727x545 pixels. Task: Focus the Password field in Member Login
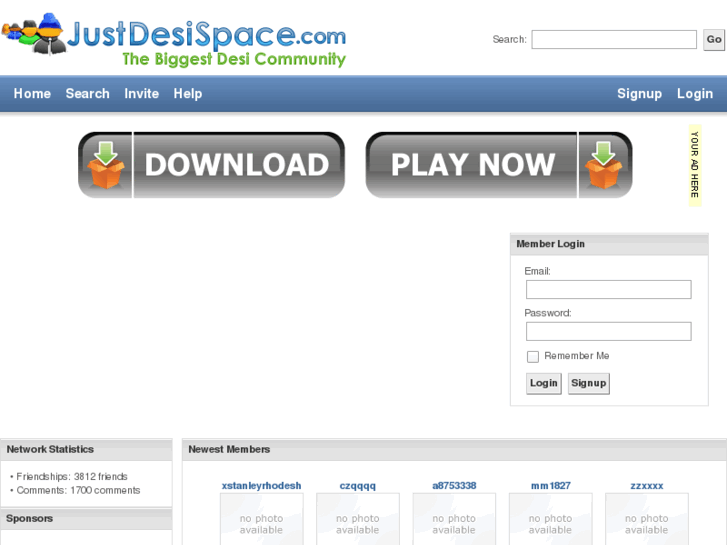pos(608,331)
